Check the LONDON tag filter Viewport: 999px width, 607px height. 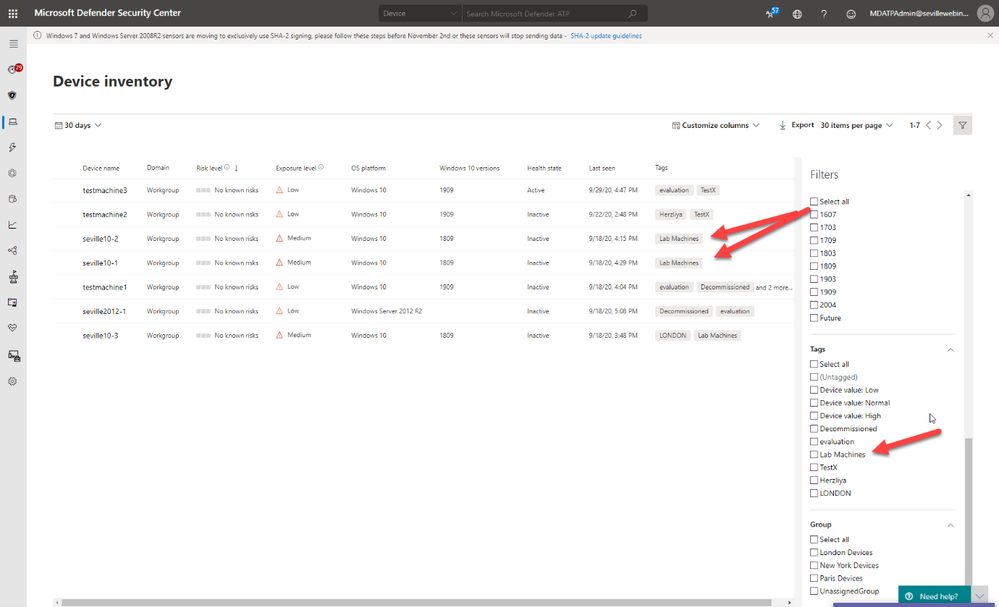pyautogui.click(x=814, y=493)
